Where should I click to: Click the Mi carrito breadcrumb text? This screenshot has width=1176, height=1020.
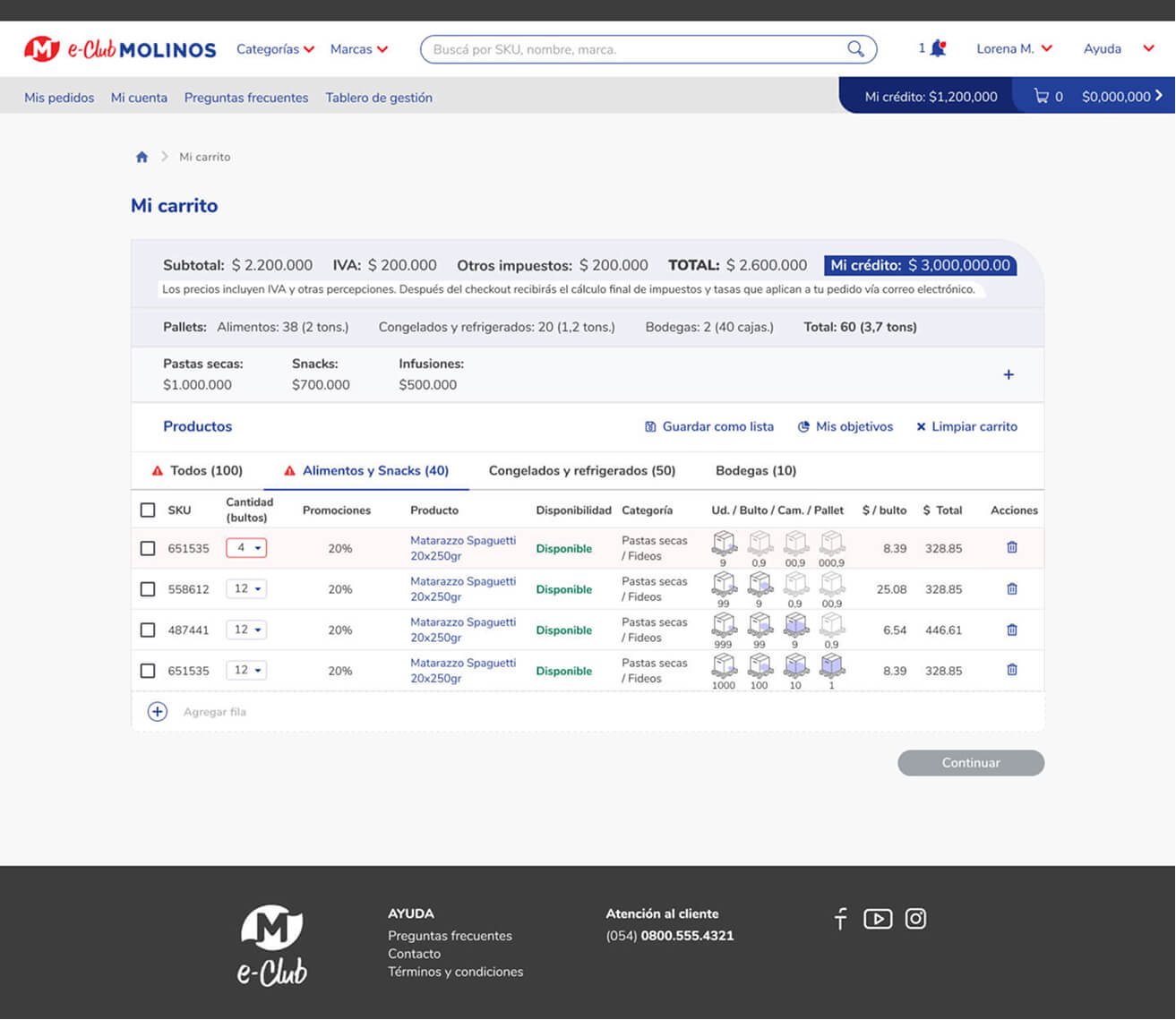point(205,157)
